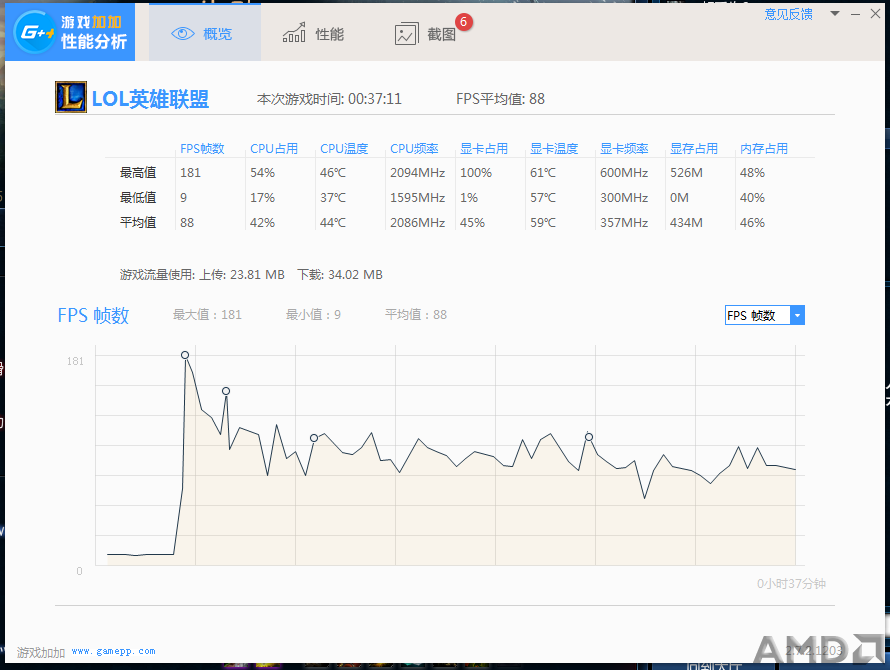890x670 pixels.
Task: Click the 最大值：181 chart label
Action: (207, 315)
